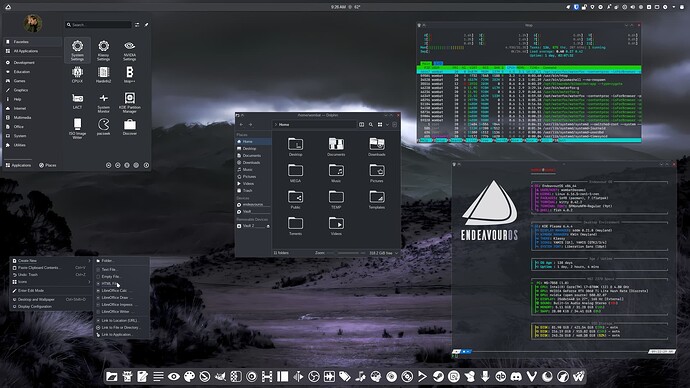Open Desktop and Wallpaper settings
Viewport: 690px width, 388px height.
click(51, 299)
